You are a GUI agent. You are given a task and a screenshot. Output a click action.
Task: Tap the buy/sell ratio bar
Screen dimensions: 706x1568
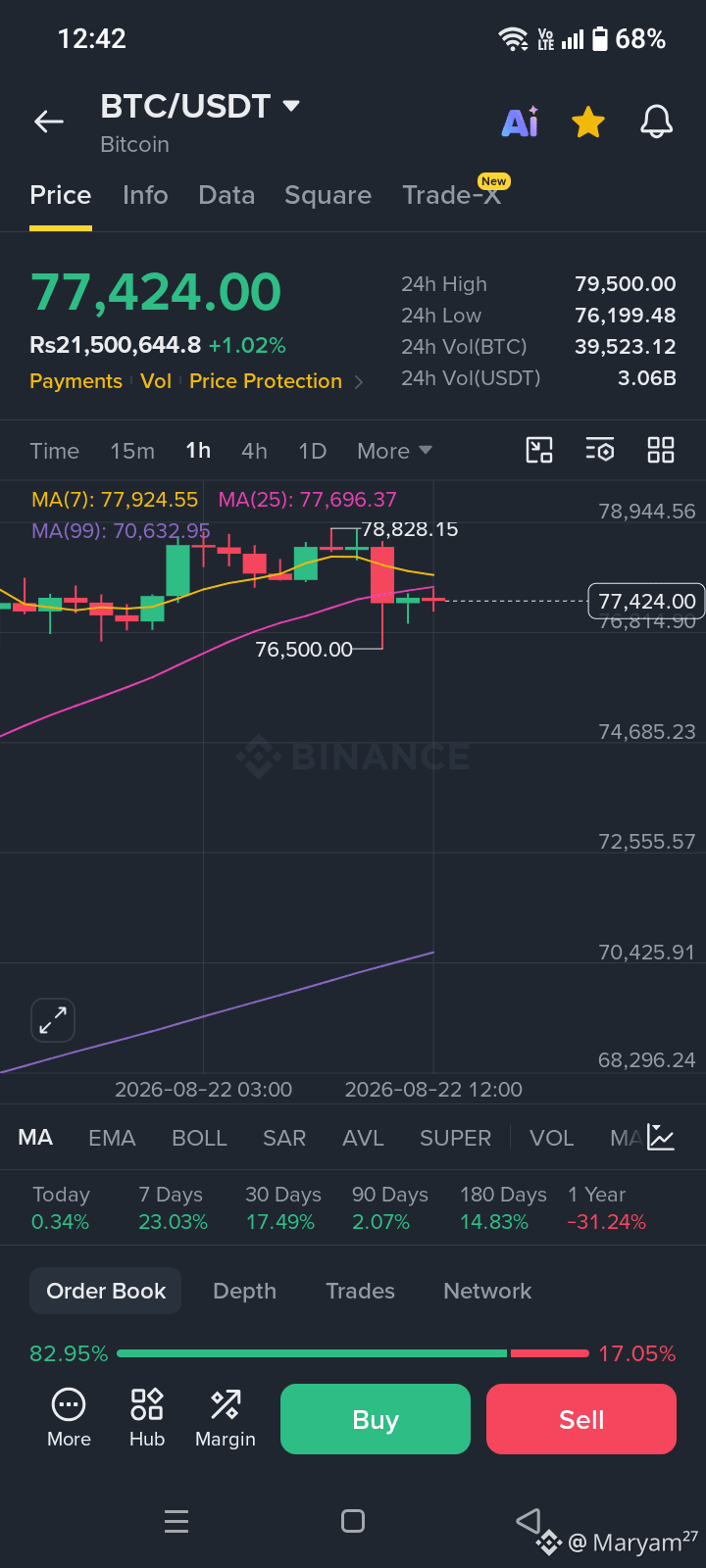click(353, 1353)
